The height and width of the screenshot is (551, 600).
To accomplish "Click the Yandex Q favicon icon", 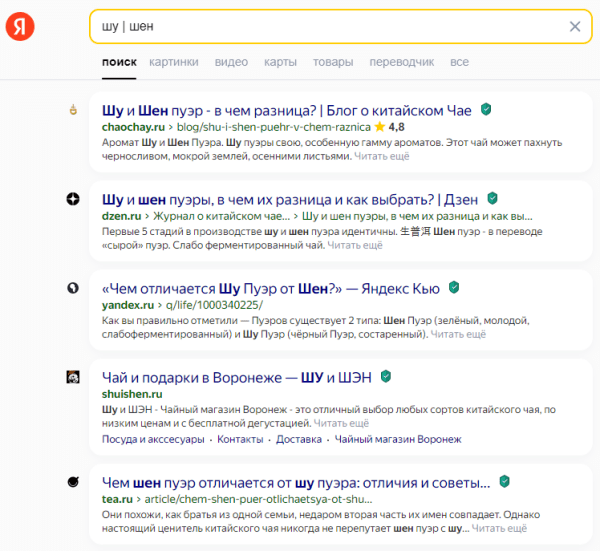I will tap(73, 288).
